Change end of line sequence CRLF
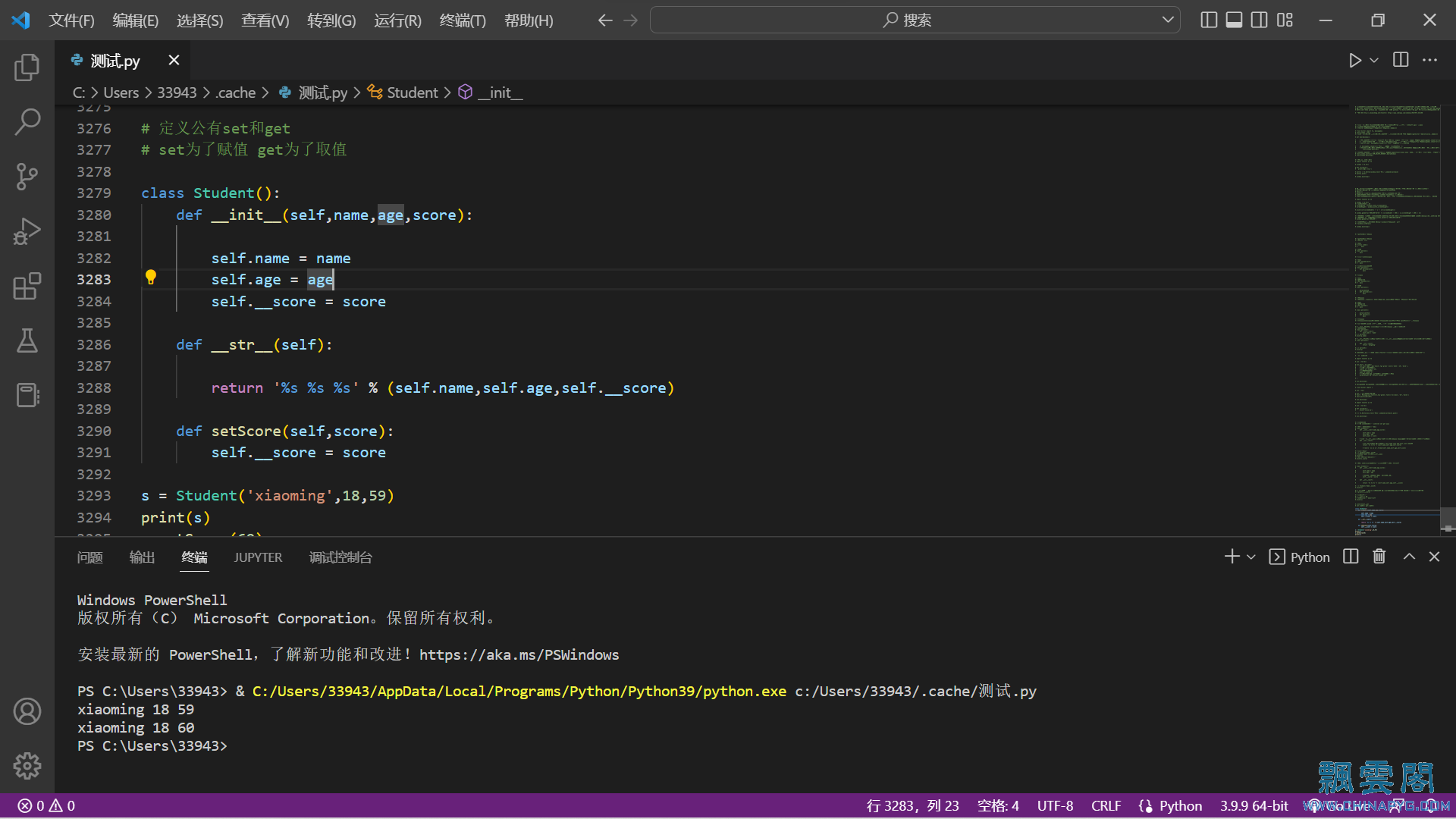 click(x=1106, y=805)
